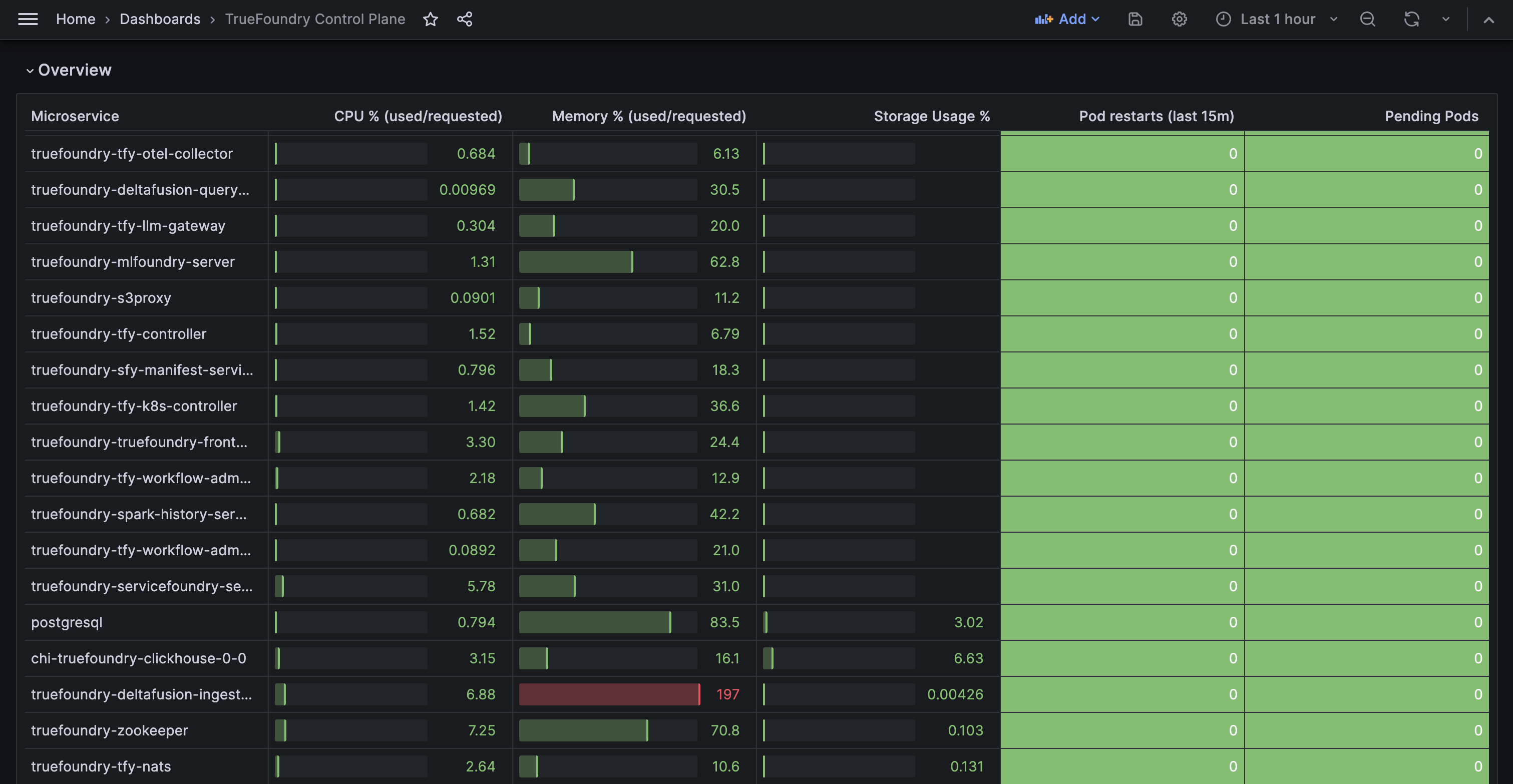Click pending pods cell for otel-collector row
The height and width of the screenshot is (784, 1513).
click(x=1367, y=154)
